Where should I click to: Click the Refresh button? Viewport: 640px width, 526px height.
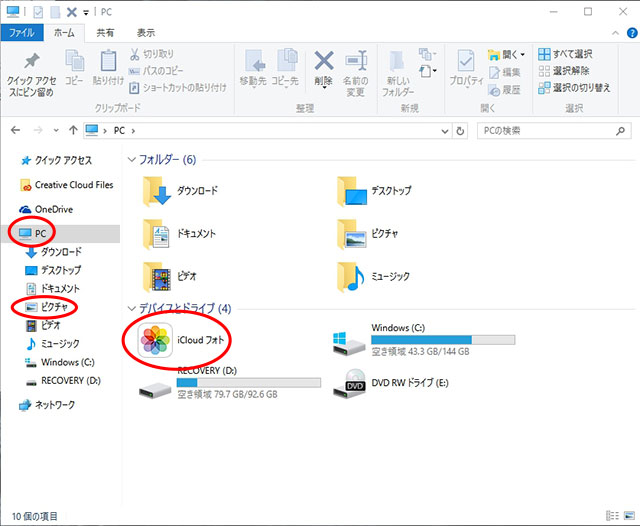(460, 131)
